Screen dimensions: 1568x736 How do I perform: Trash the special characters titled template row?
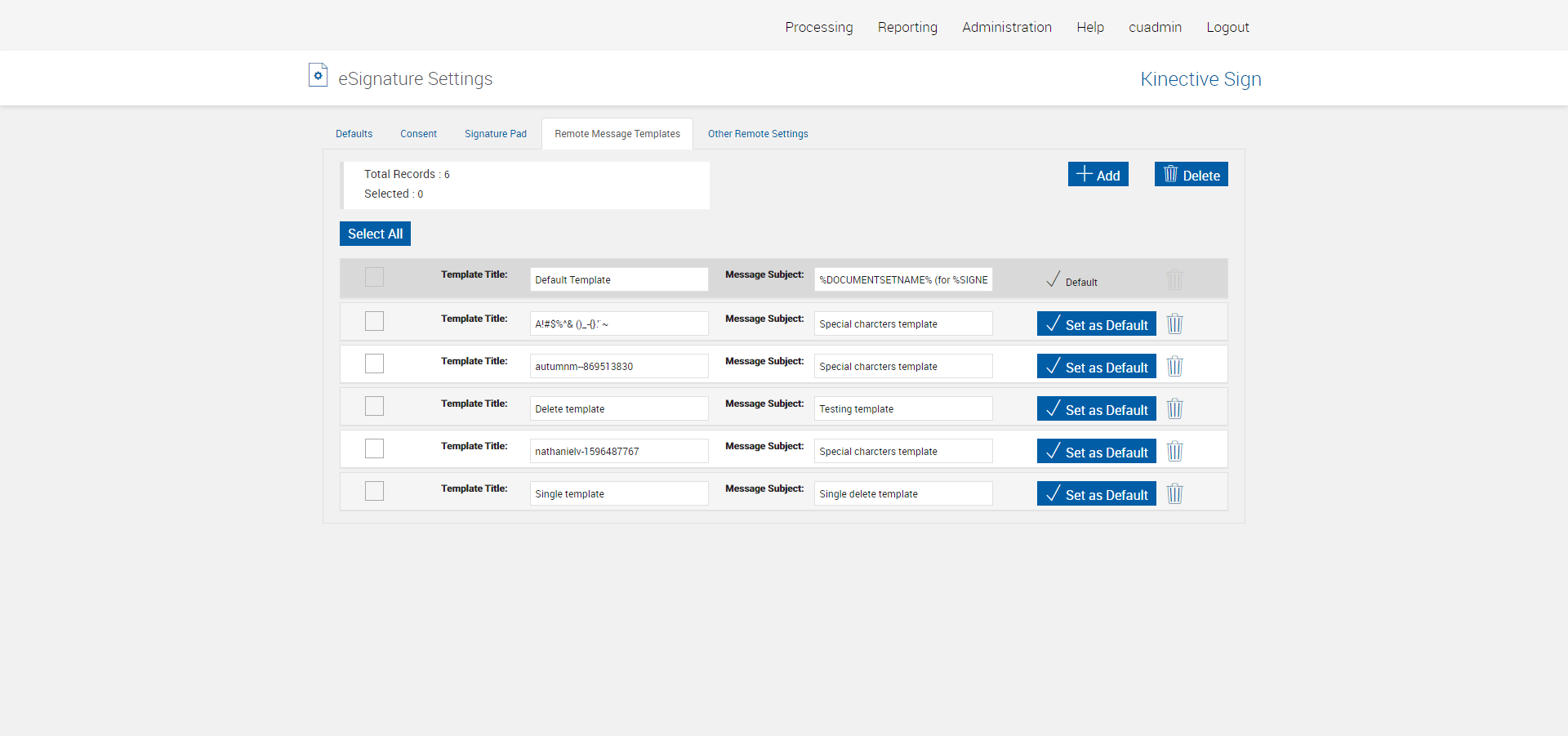coord(1174,323)
